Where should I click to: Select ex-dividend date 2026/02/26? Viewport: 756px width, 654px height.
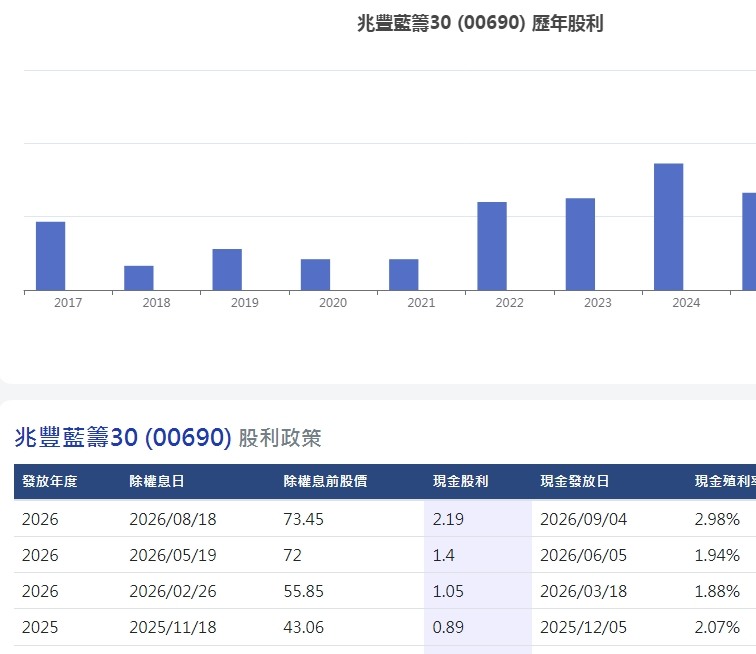pos(173,591)
